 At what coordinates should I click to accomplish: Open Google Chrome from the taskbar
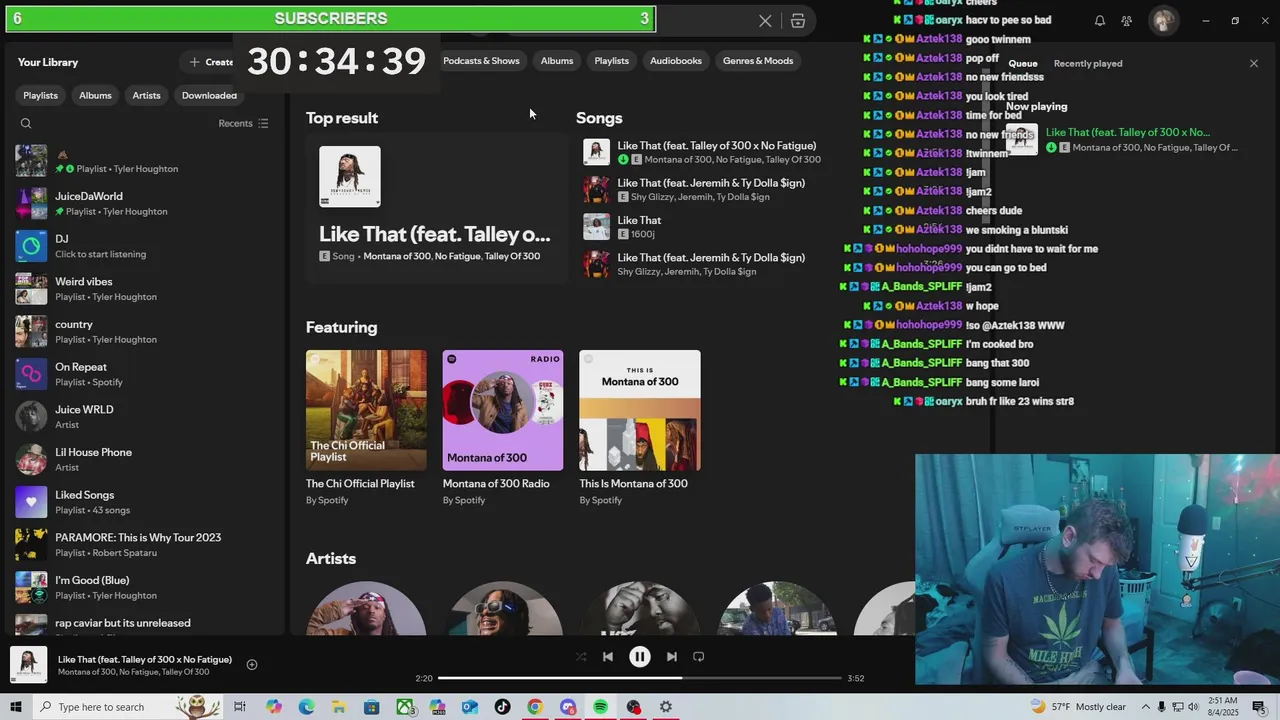pyautogui.click(x=535, y=707)
